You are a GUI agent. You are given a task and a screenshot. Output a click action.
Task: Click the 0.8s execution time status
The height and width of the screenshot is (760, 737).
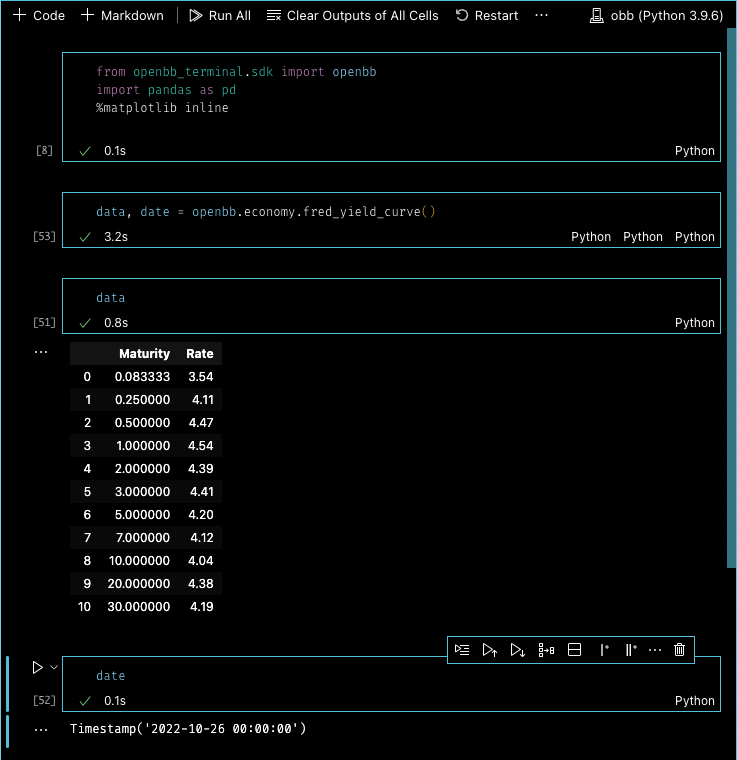coord(116,323)
